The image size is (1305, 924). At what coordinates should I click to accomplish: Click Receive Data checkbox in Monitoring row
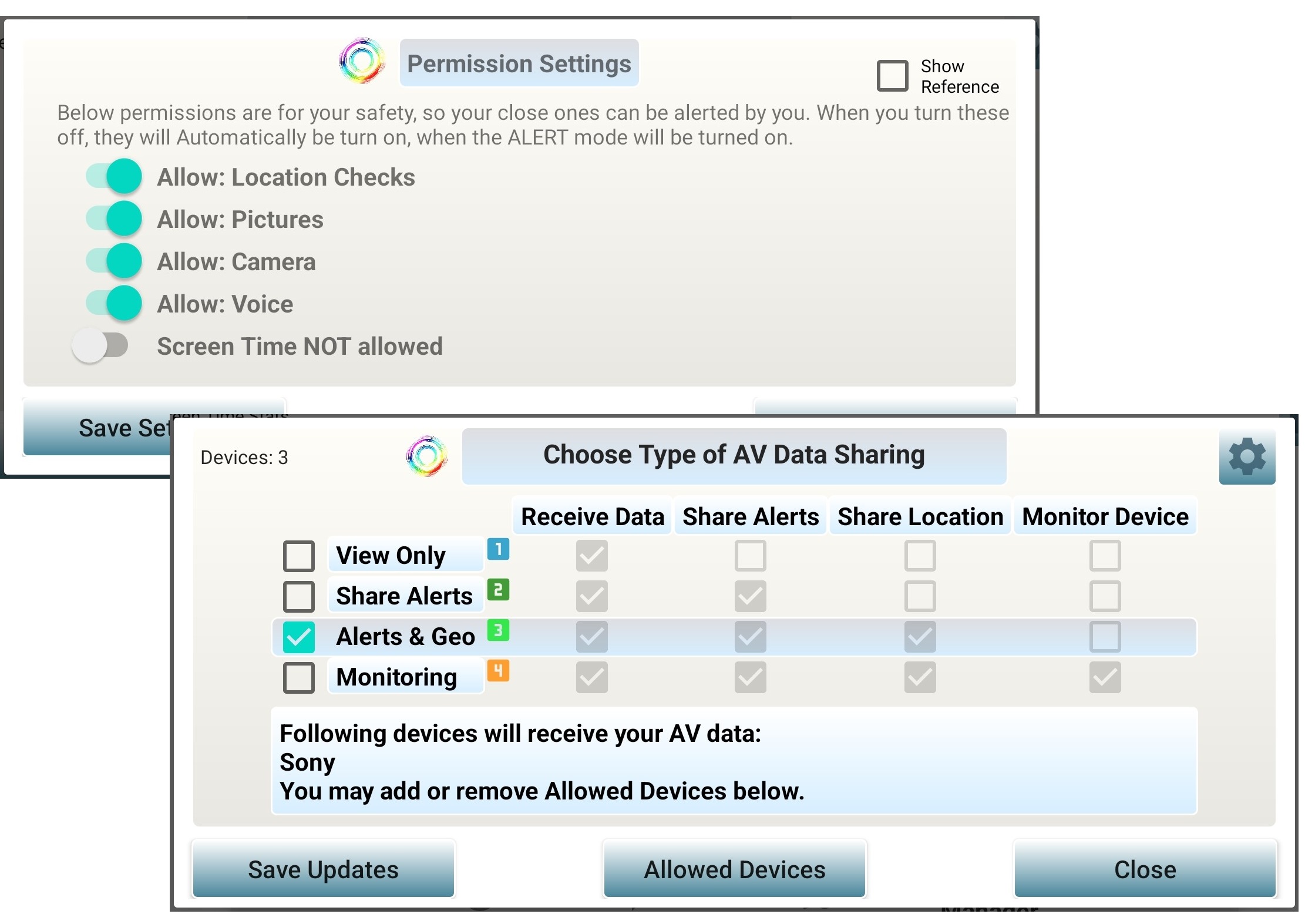point(591,677)
